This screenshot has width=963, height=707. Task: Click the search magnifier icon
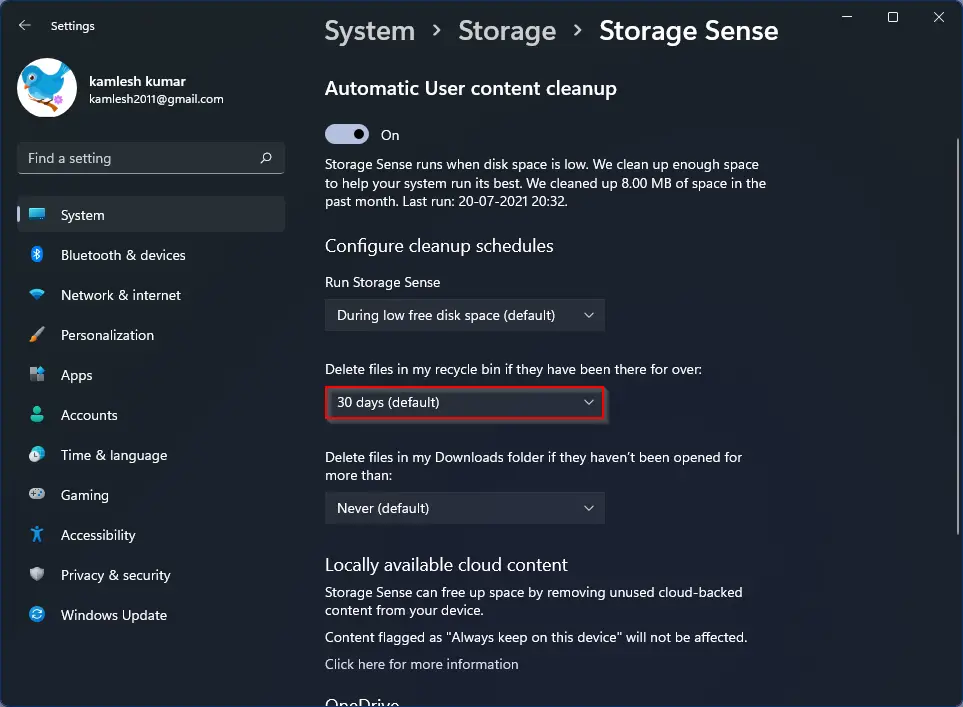266,158
